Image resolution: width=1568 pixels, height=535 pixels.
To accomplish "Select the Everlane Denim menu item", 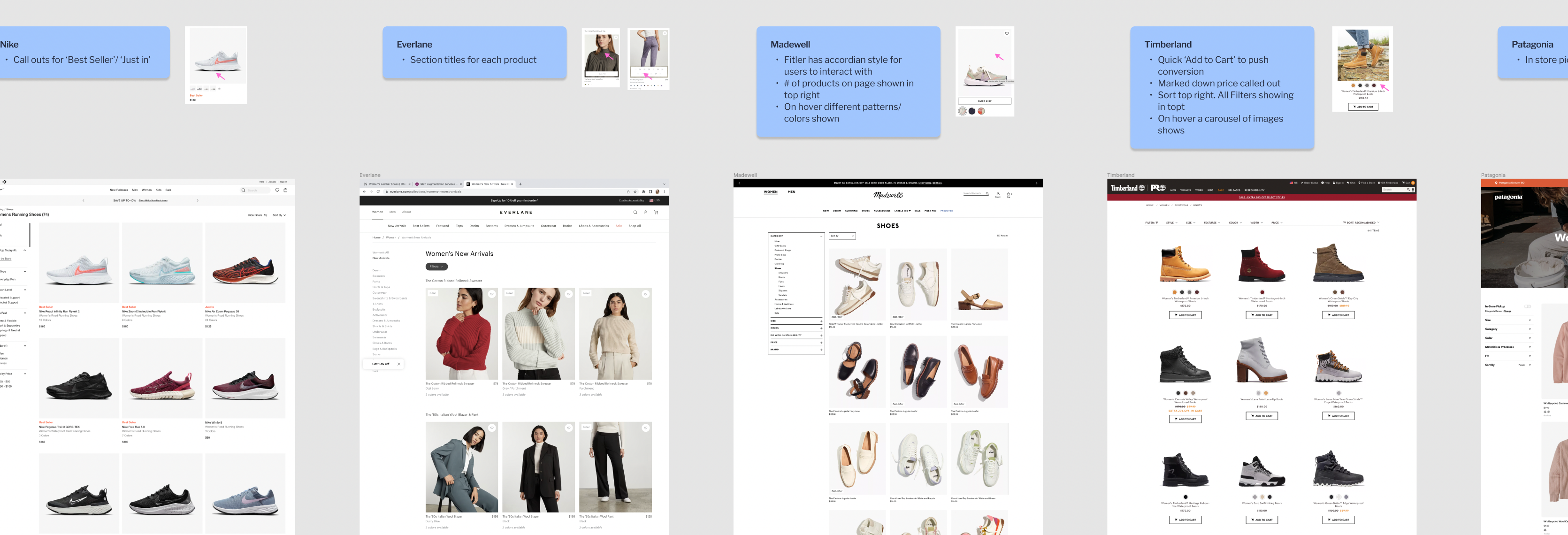I will (474, 226).
